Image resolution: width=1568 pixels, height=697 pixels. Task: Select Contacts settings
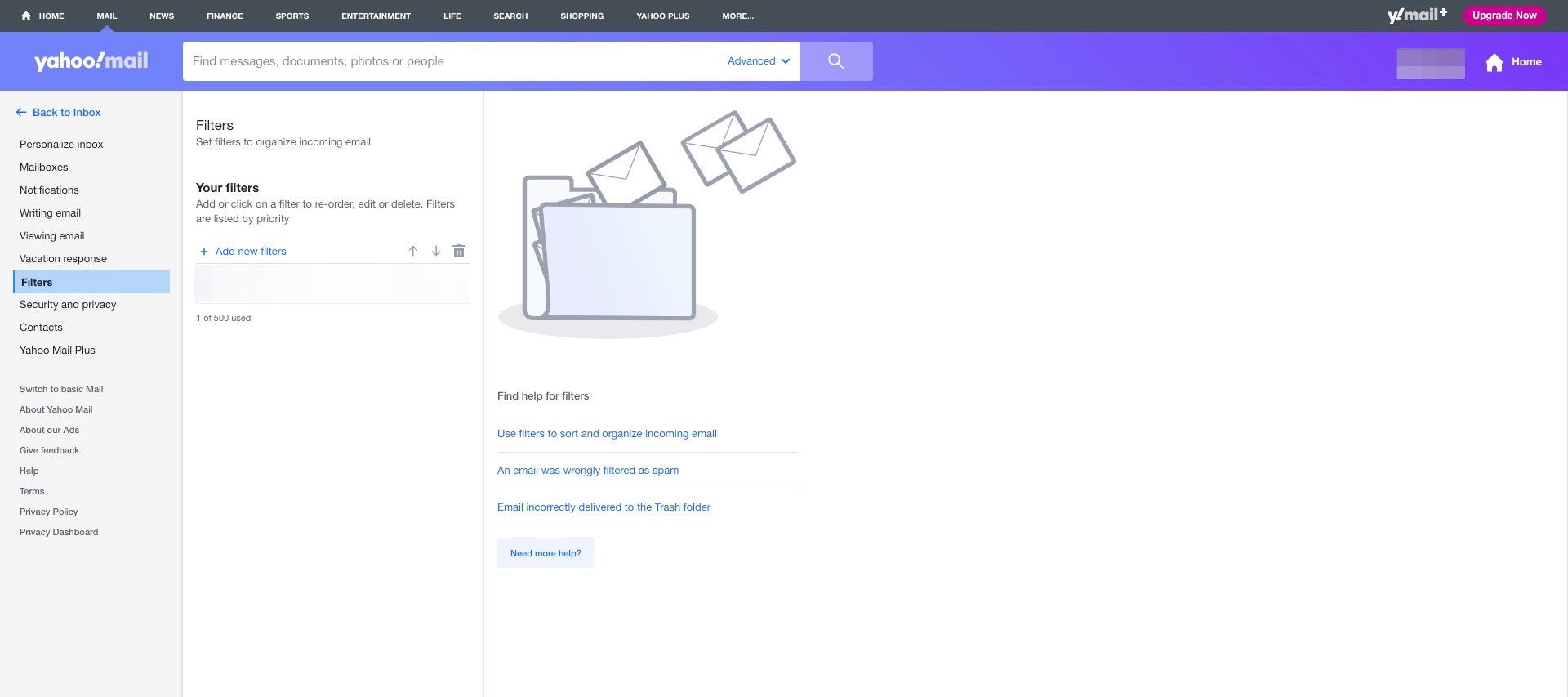click(x=41, y=328)
